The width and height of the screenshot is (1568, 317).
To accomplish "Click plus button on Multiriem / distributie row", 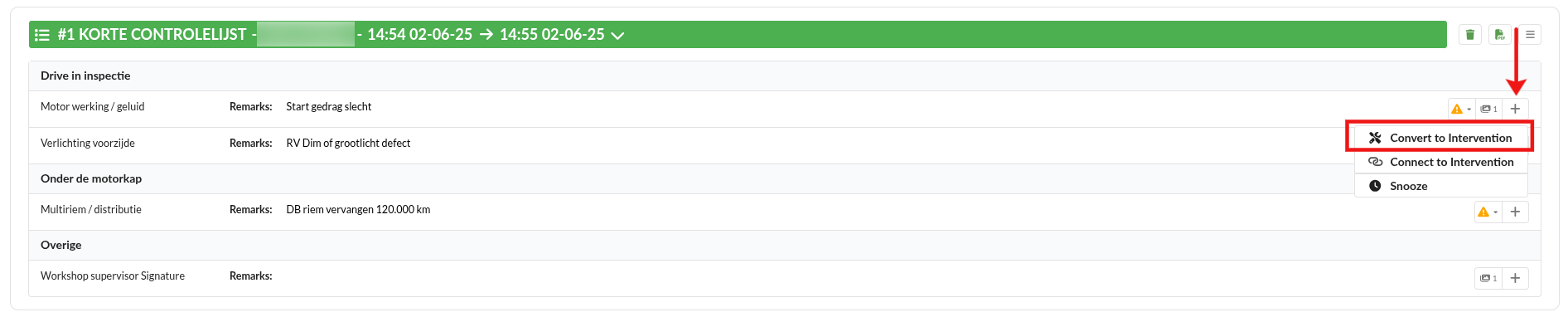I will pyautogui.click(x=1515, y=212).
